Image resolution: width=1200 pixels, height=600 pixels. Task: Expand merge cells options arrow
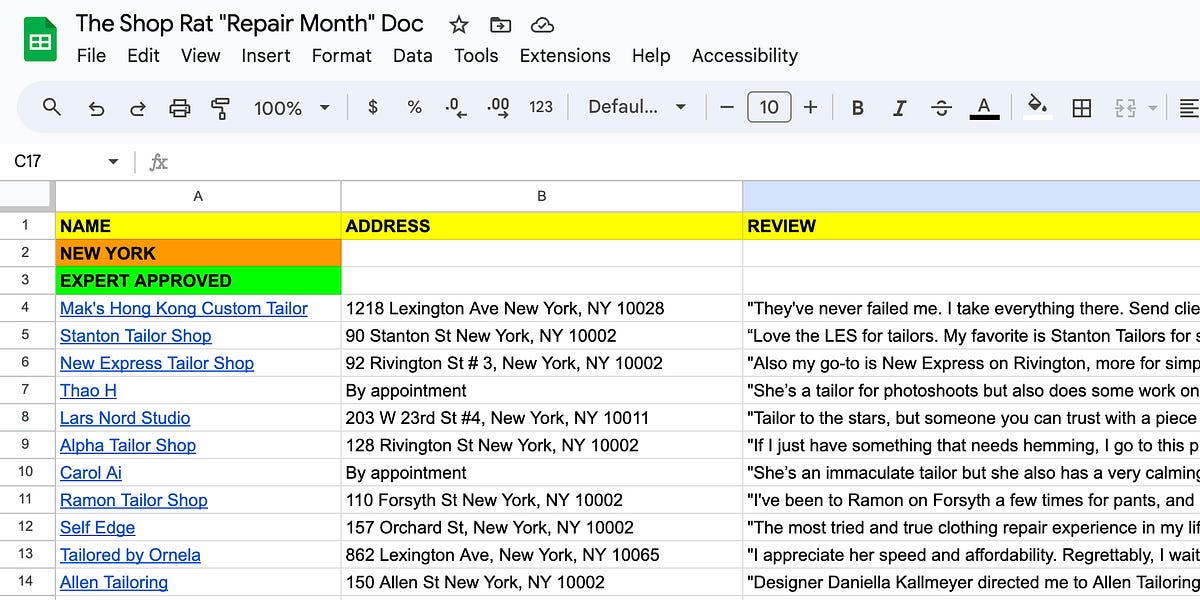coord(1152,107)
